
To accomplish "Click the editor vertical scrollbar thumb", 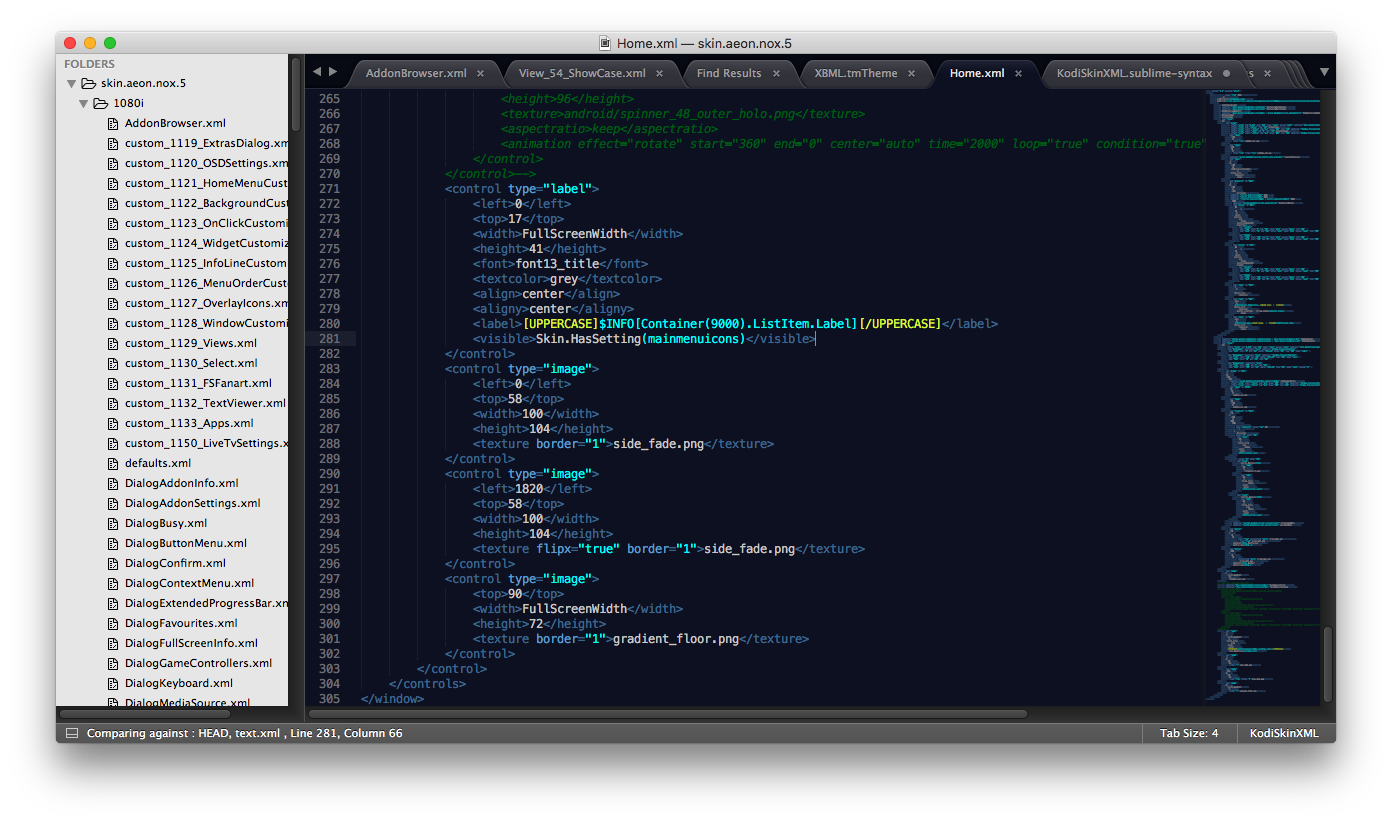I will [1328, 664].
